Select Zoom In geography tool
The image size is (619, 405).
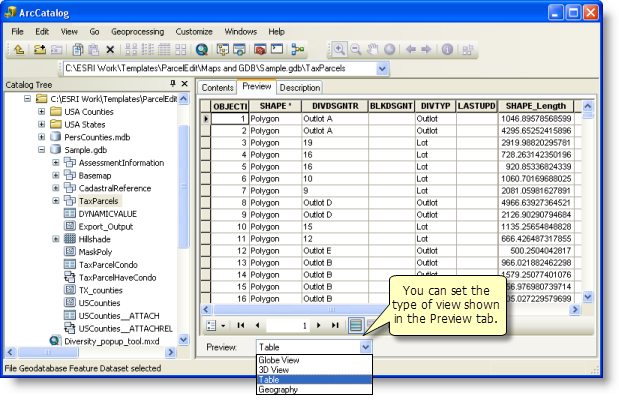point(339,49)
